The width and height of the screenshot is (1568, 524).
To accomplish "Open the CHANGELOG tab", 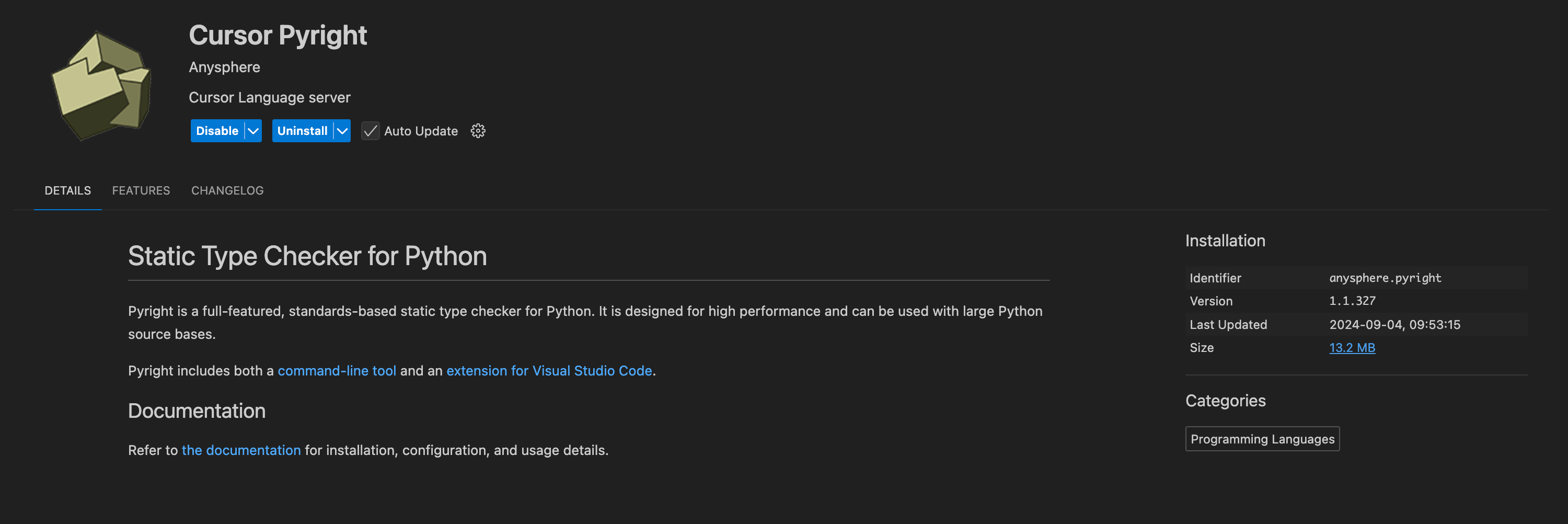I will 228,191.
